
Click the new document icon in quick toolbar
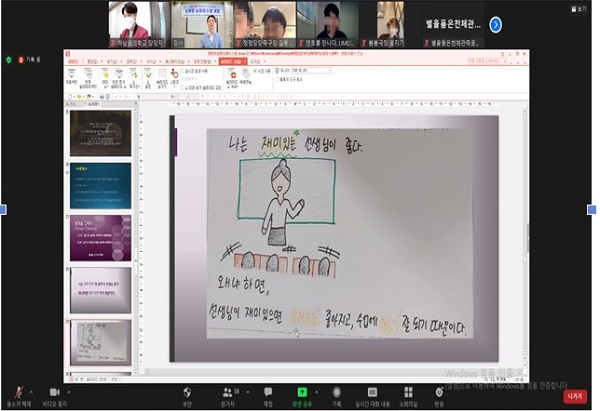(70, 97)
